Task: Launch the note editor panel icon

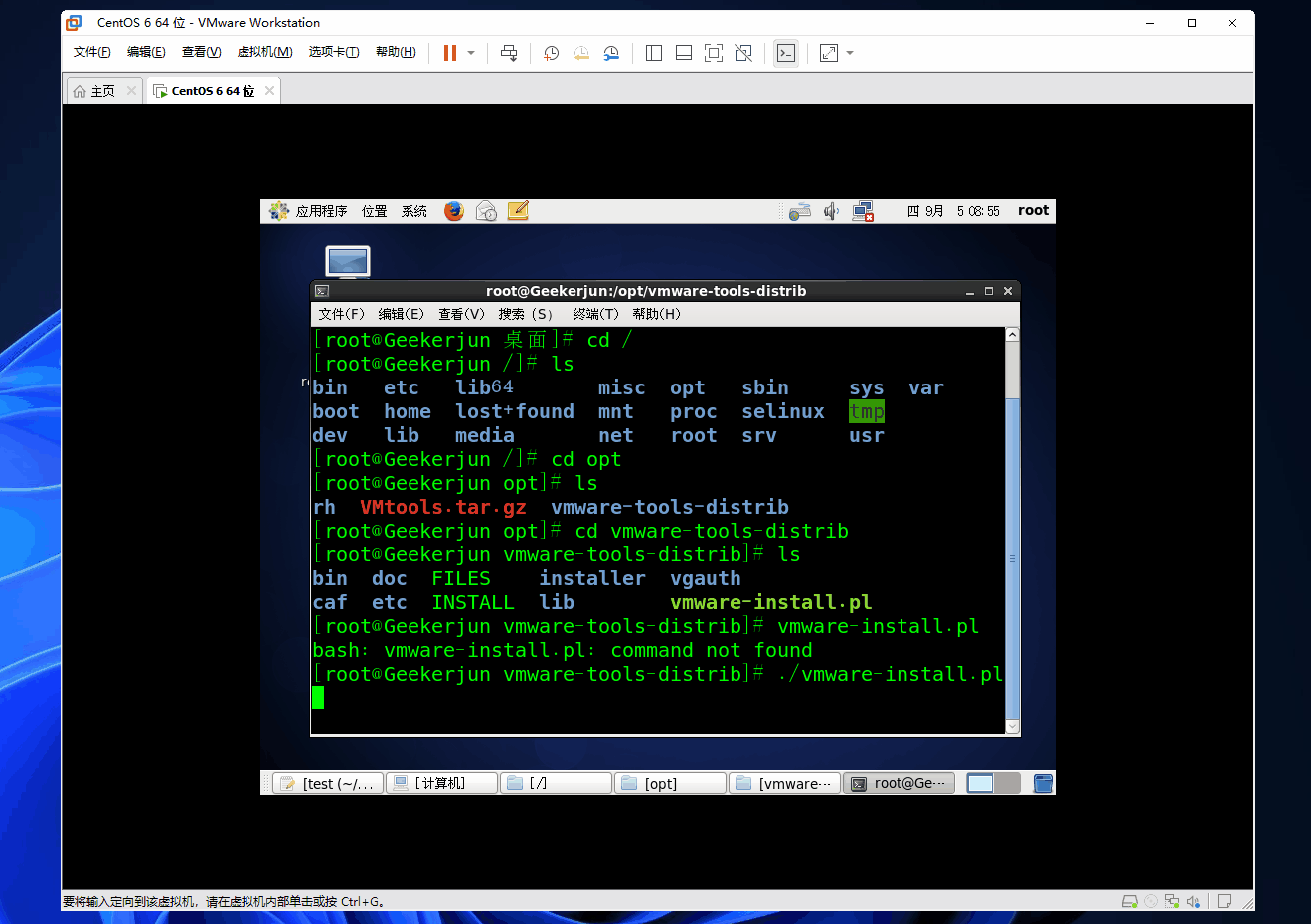Action: click(518, 211)
